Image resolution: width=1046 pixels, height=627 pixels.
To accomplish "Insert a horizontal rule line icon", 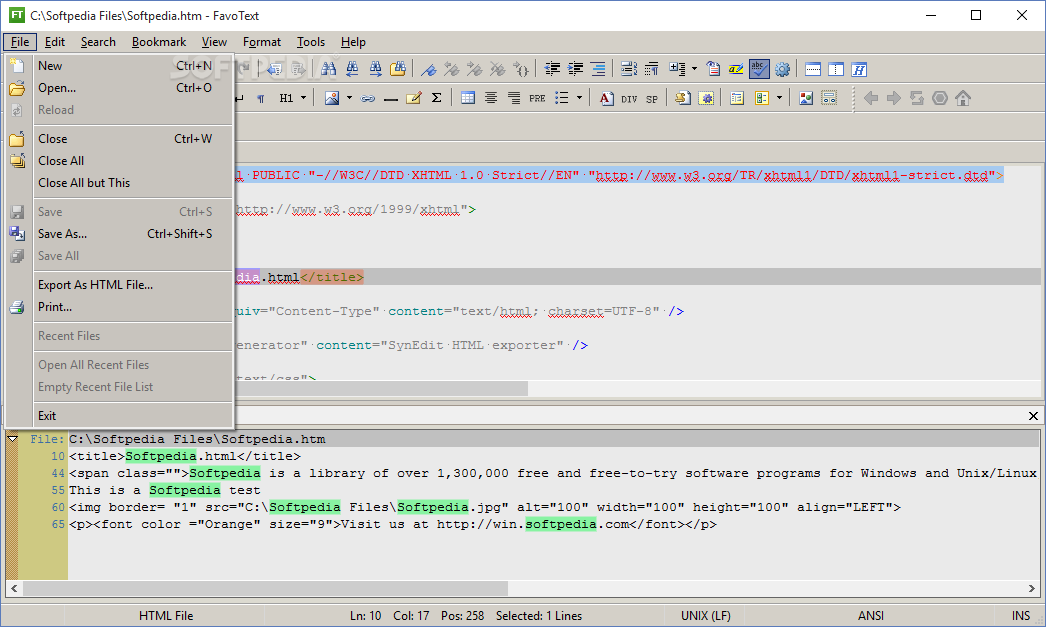I will (391, 98).
